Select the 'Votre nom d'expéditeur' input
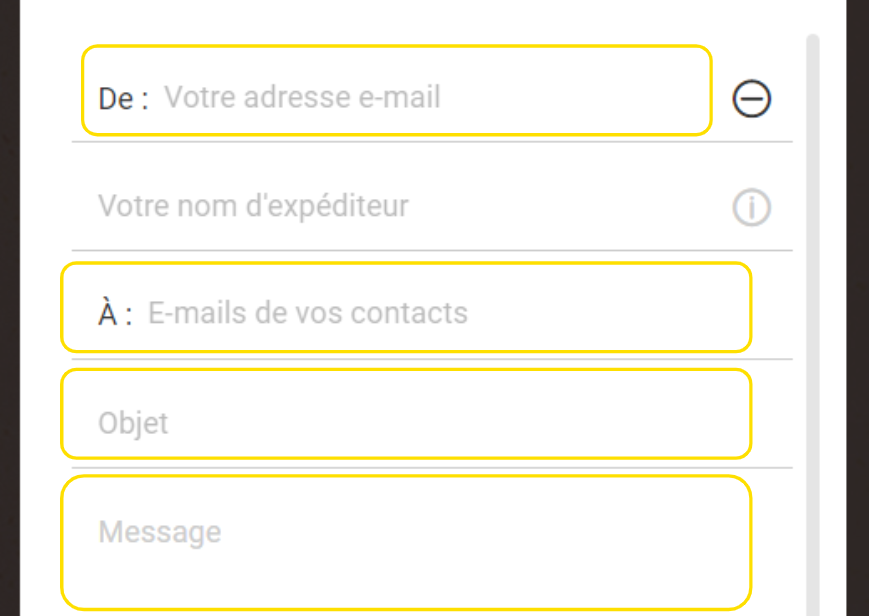The height and width of the screenshot is (616, 869). (x=399, y=206)
